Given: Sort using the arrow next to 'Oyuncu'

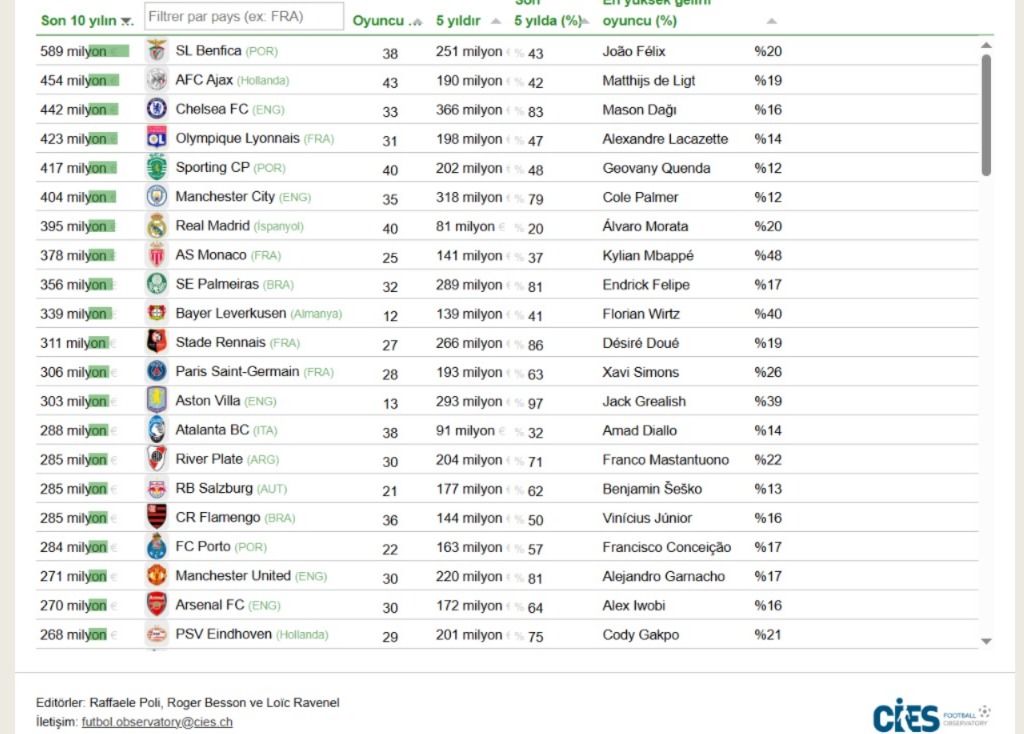Looking at the screenshot, I should (x=417, y=21).
